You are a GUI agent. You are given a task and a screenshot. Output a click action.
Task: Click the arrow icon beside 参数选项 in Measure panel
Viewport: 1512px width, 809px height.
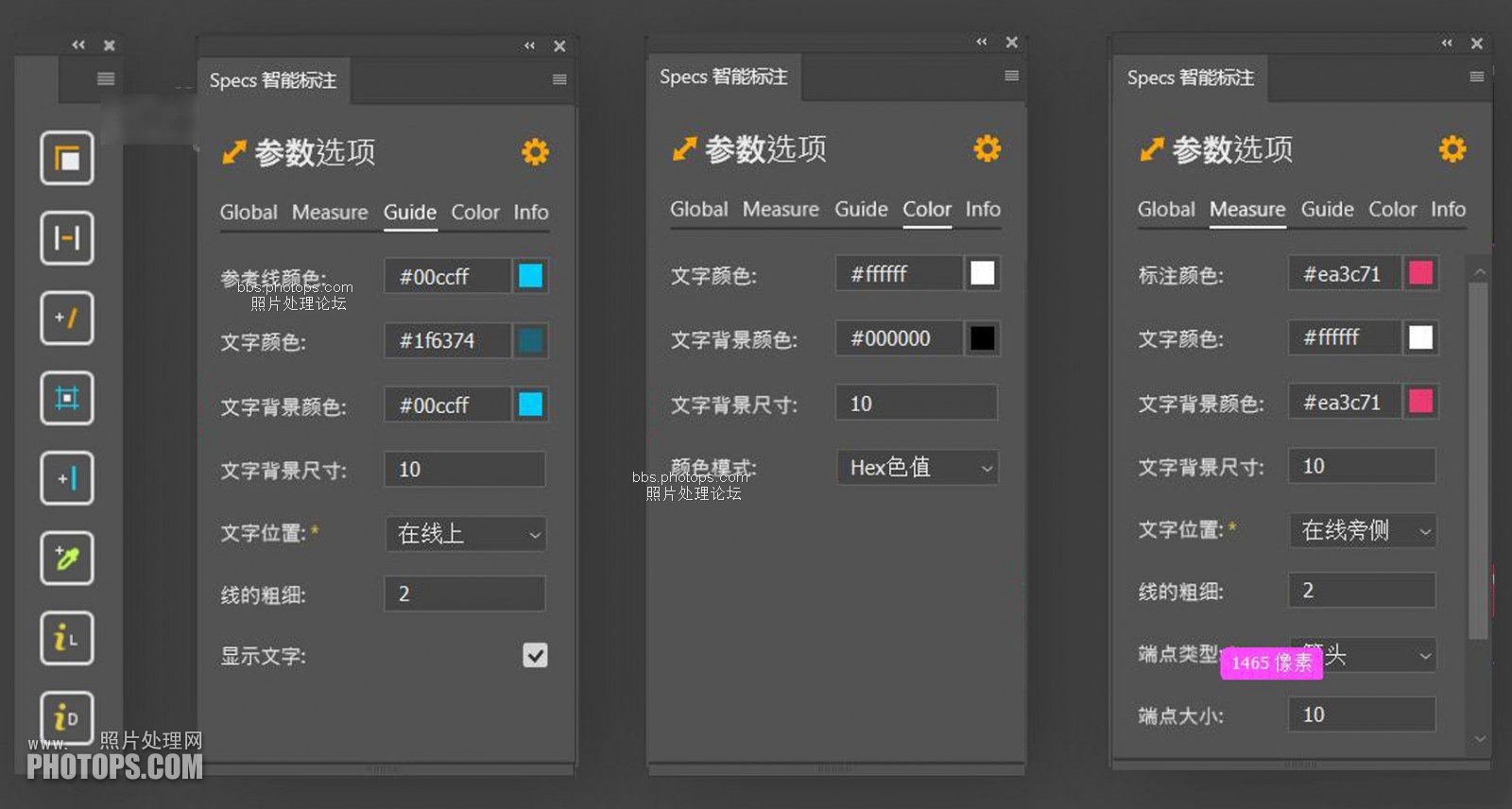[1151, 149]
